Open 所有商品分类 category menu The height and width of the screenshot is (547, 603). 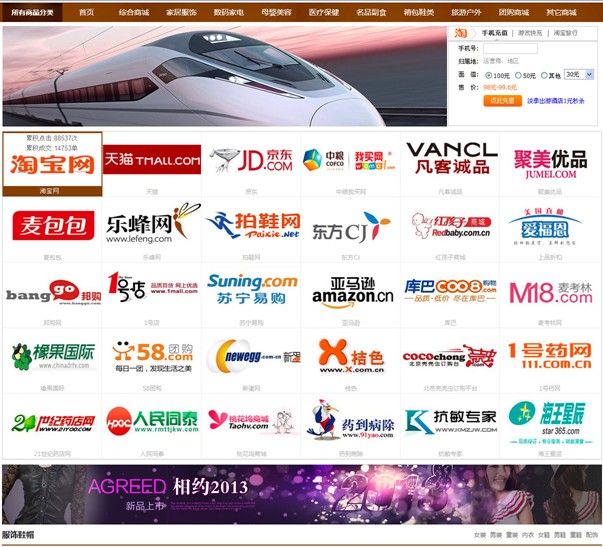coord(32,12)
